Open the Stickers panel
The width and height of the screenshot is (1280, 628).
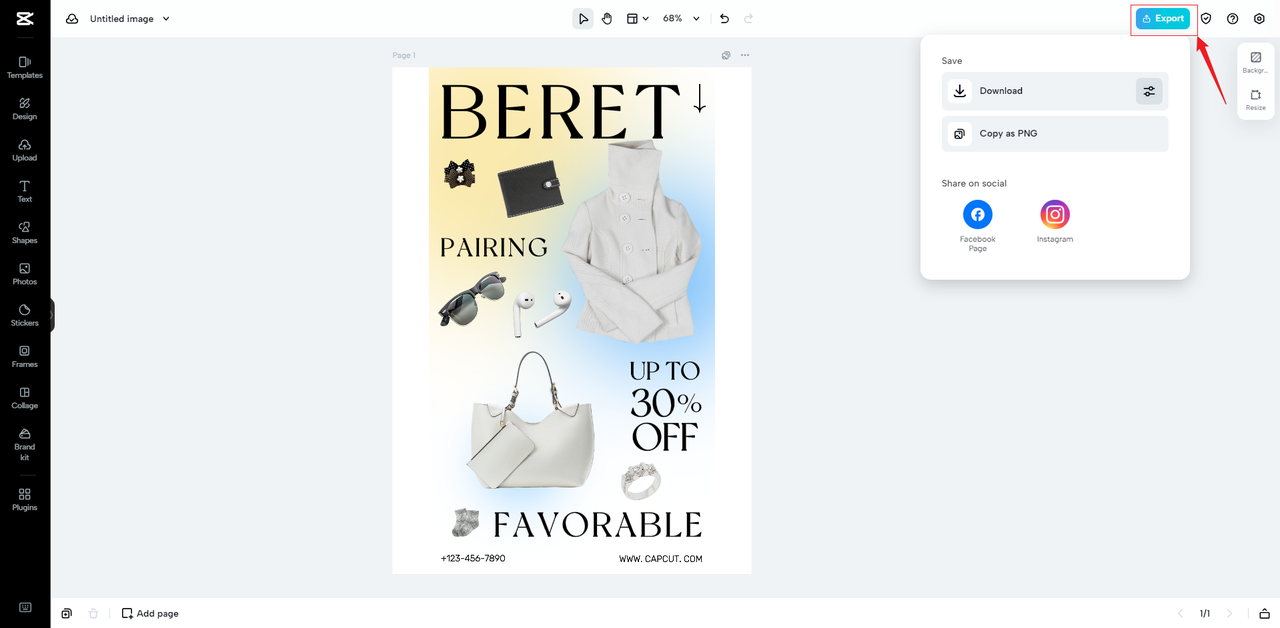tap(24, 316)
